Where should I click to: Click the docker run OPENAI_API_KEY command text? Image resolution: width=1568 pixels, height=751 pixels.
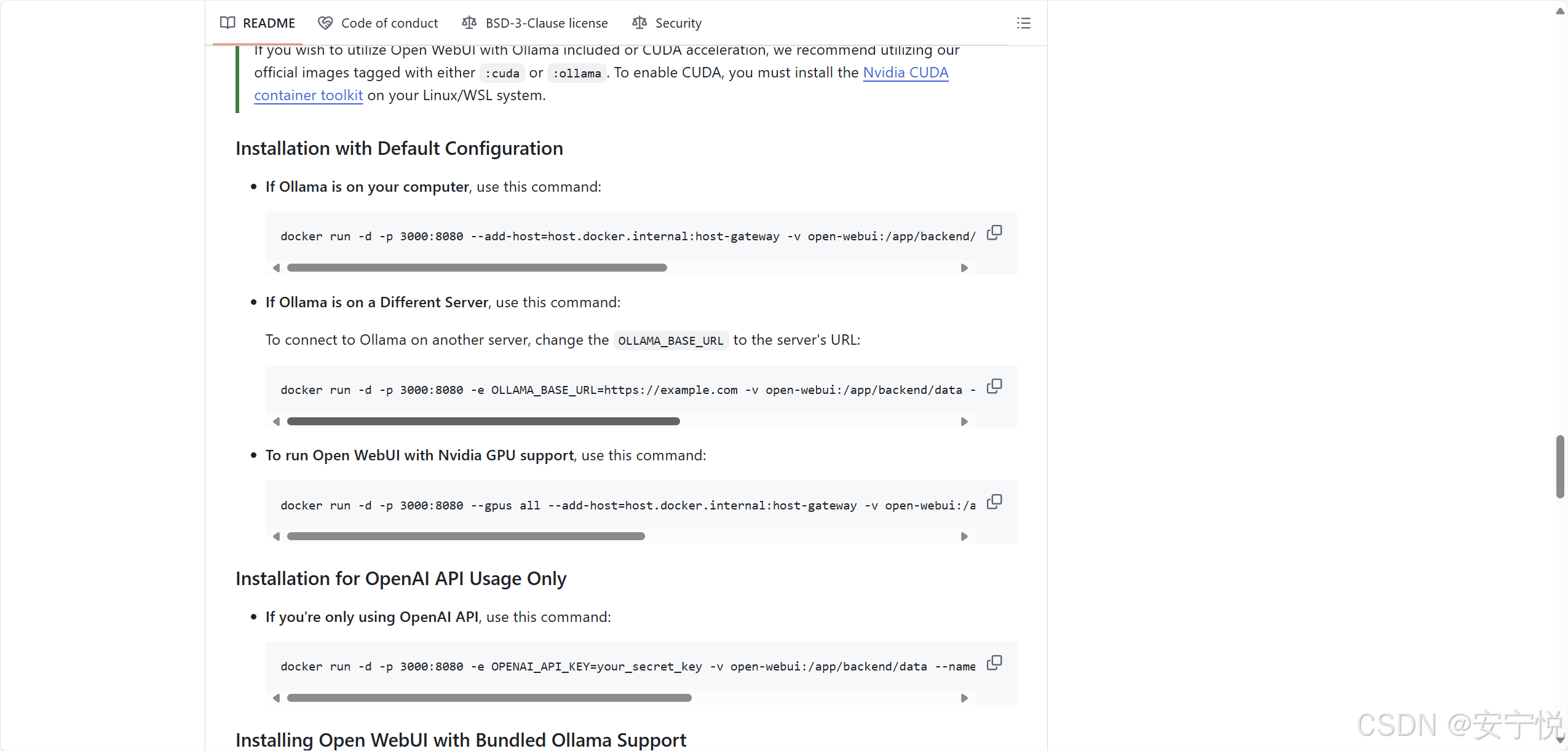tap(628, 667)
